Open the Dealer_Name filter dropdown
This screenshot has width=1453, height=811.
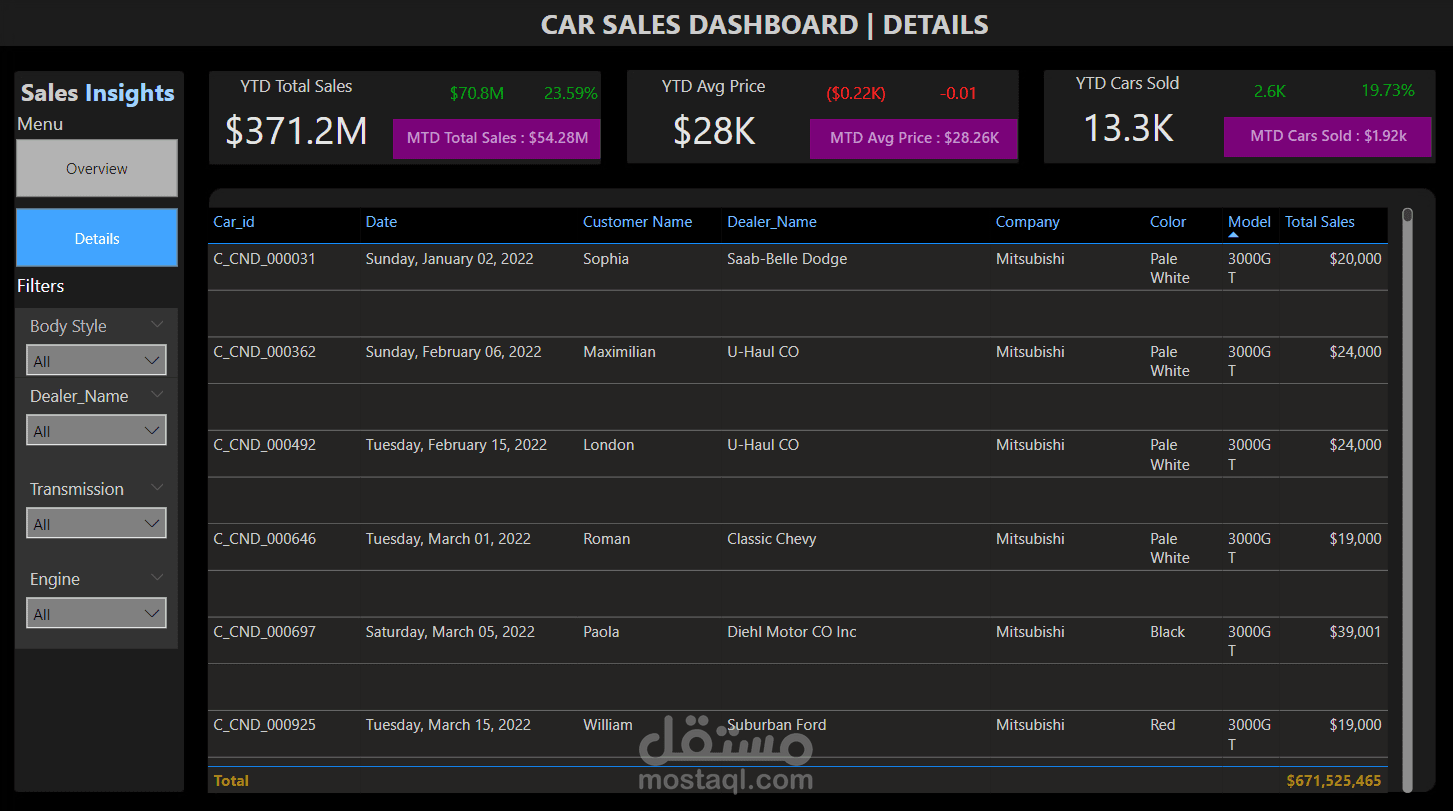[96, 429]
